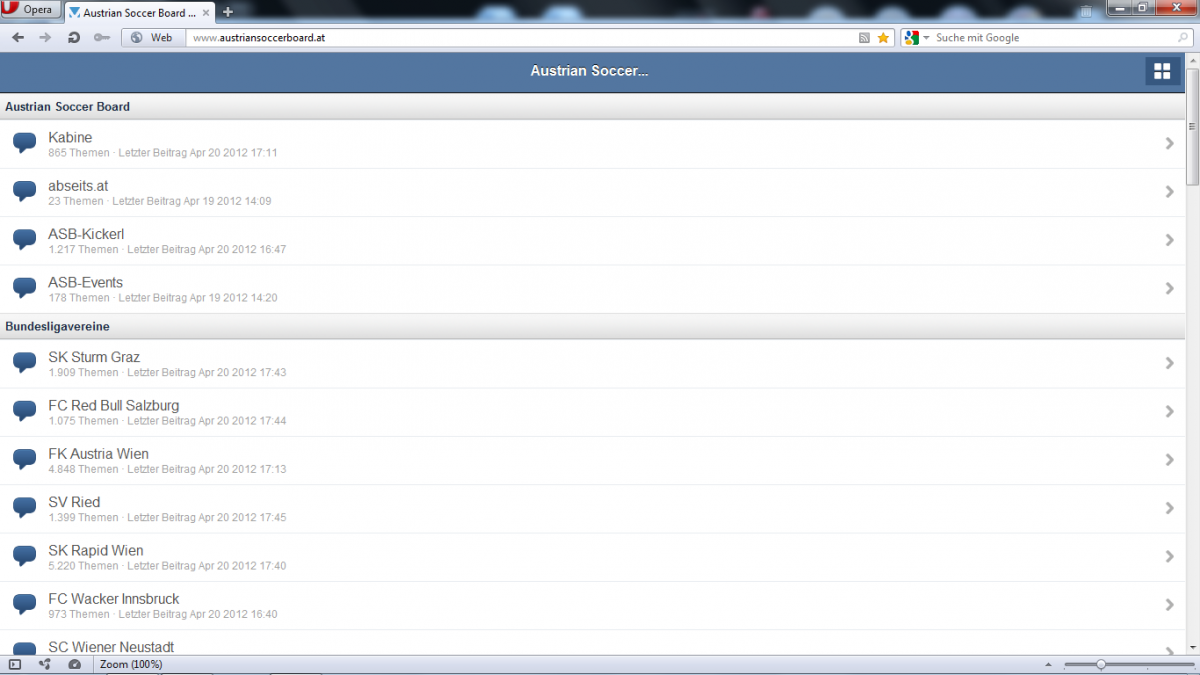Click the Zoom (100%) status label

tap(131, 665)
